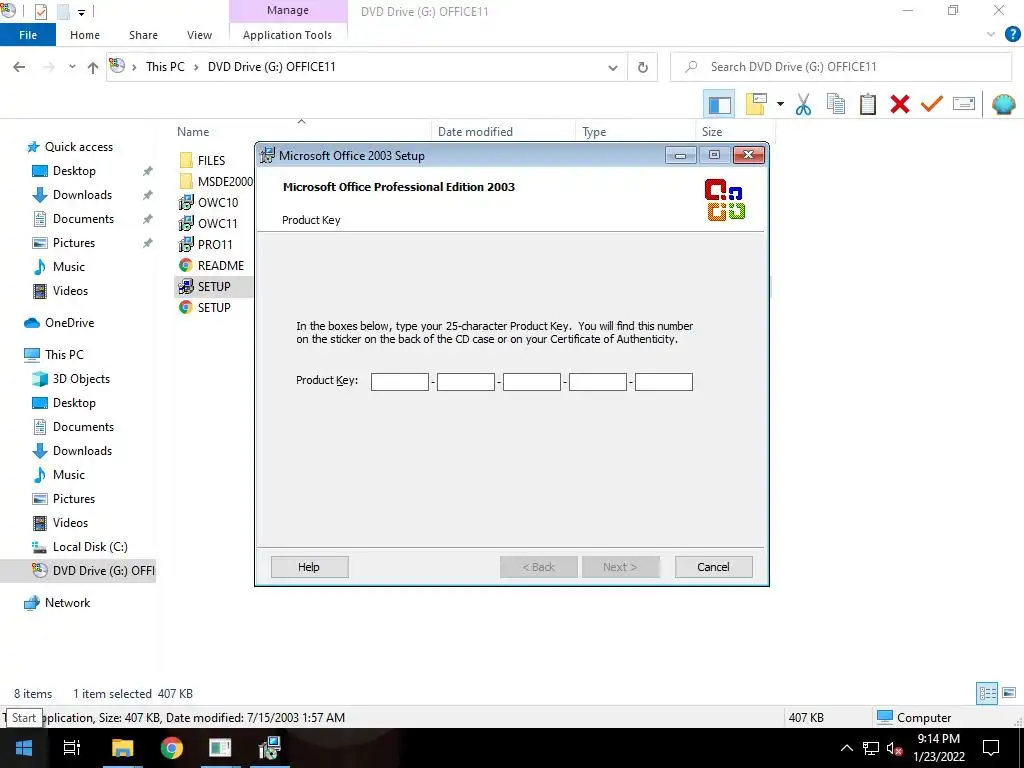Image resolution: width=1024 pixels, height=768 pixels.
Task: Expand the ribbon chevron
Action: (991, 35)
